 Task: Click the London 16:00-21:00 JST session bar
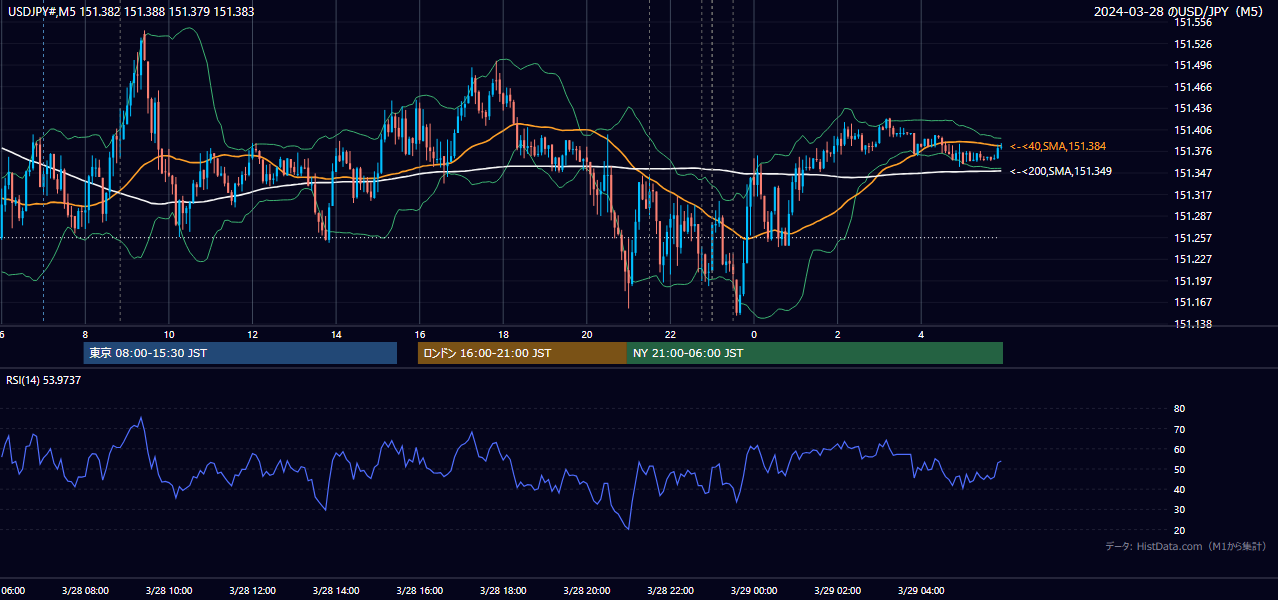tap(522, 353)
